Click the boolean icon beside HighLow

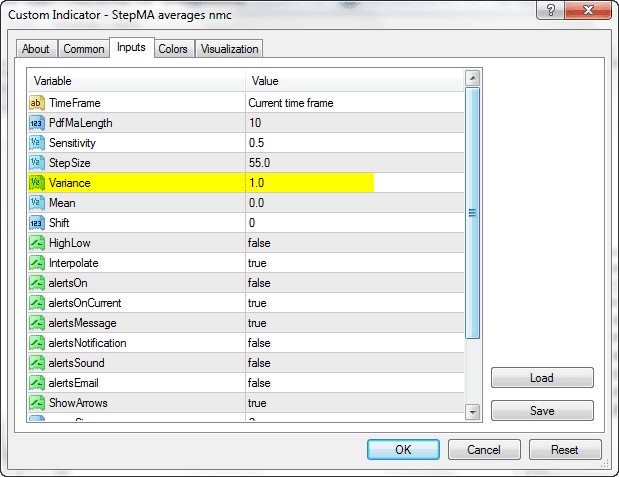[x=37, y=243]
